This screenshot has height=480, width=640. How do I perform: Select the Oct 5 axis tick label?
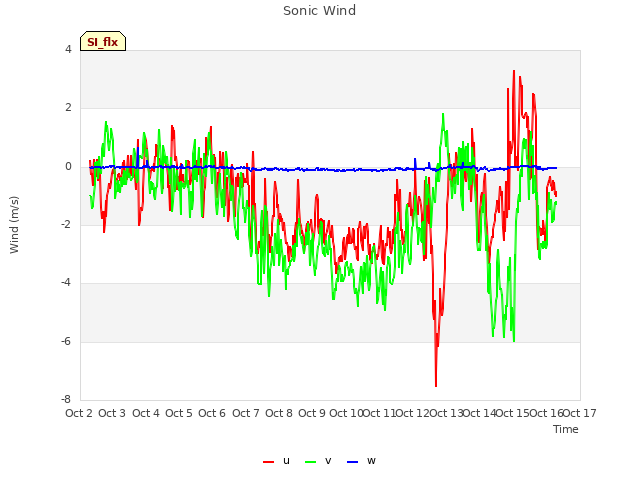pos(179,413)
